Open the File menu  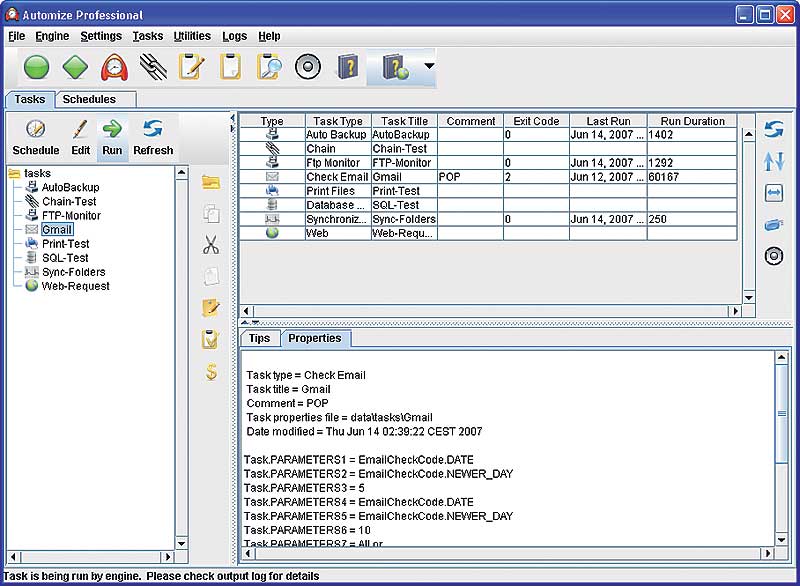(x=16, y=36)
